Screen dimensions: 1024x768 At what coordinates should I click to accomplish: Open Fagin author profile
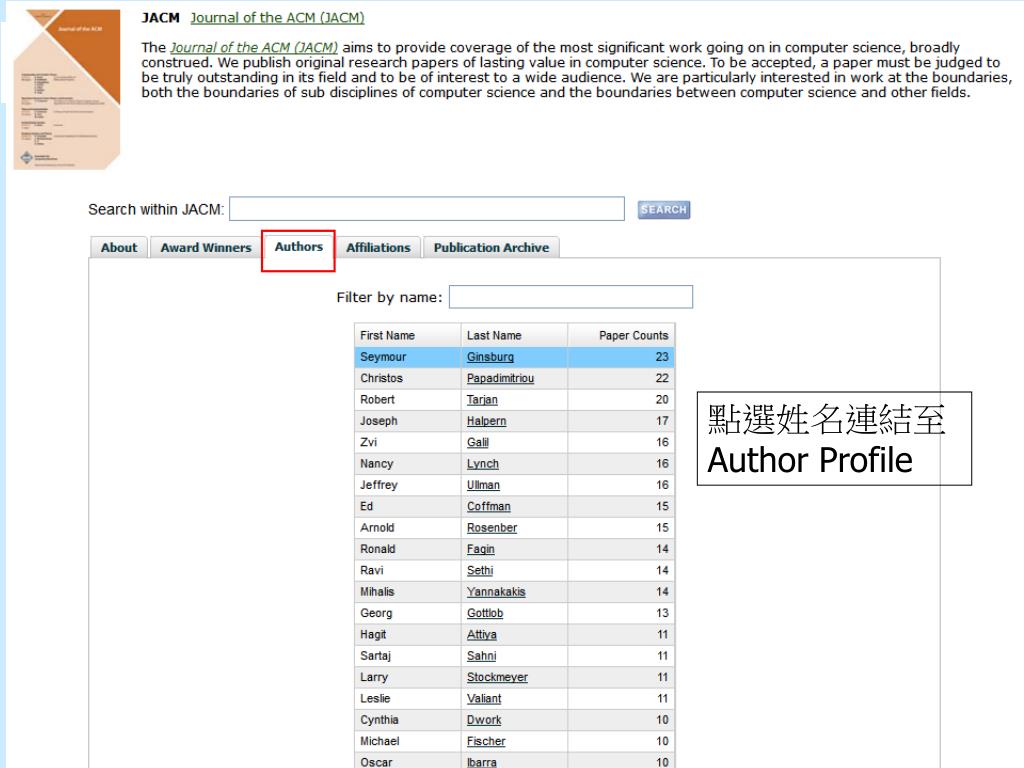pyautogui.click(x=481, y=549)
